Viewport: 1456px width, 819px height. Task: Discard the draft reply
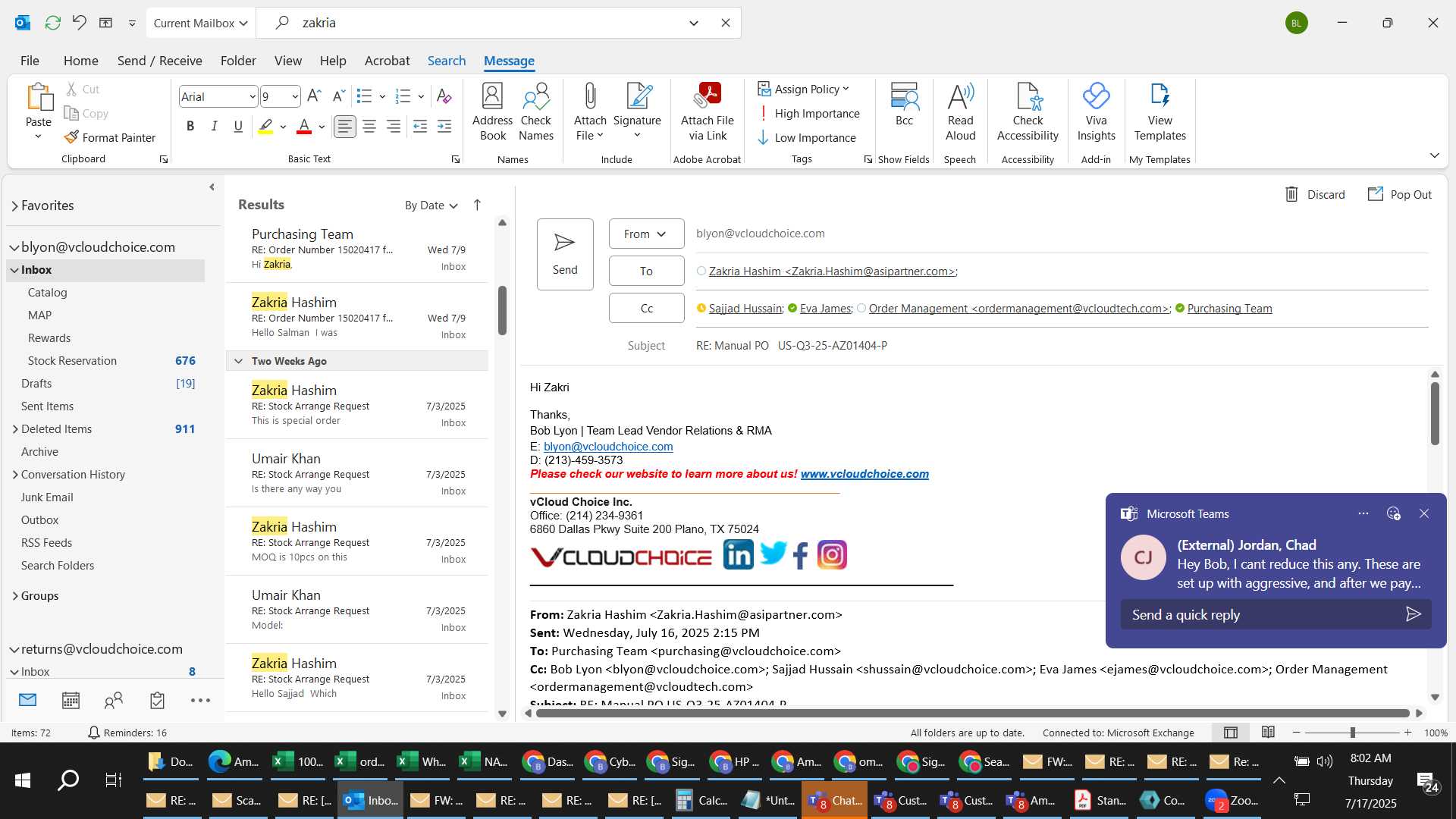1315,195
